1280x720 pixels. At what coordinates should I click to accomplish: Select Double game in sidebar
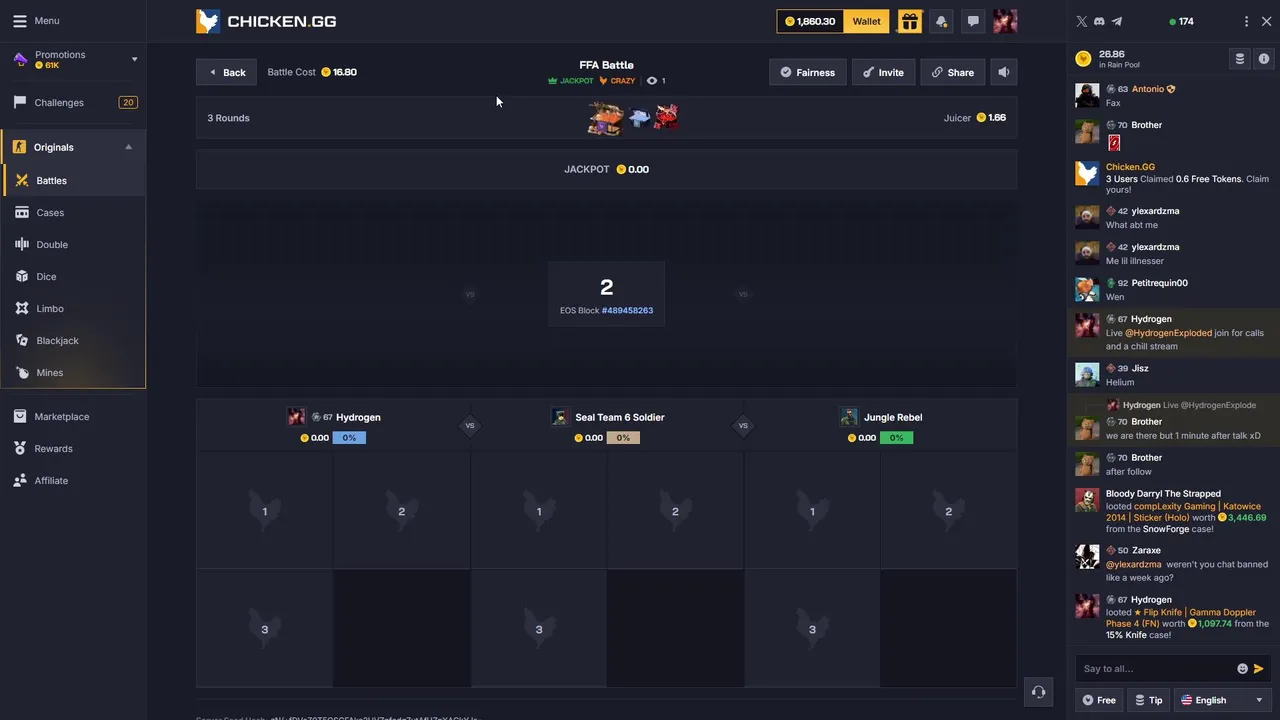pyautogui.click(x=74, y=245)
